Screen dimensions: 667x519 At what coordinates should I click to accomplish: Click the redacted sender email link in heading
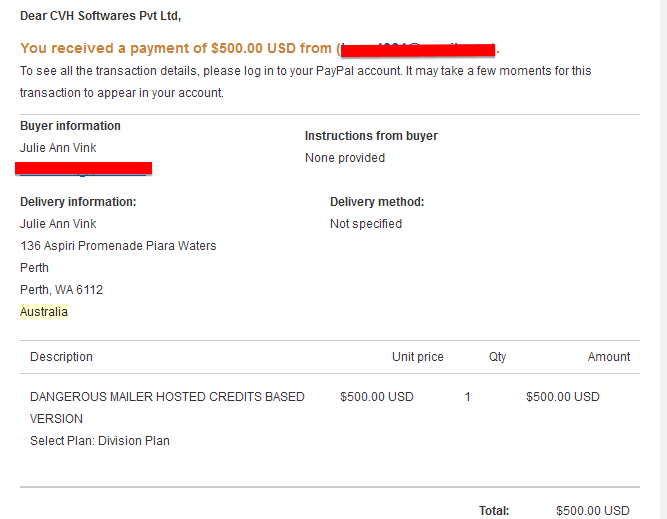pyautogui.click(x=418, y=49)
